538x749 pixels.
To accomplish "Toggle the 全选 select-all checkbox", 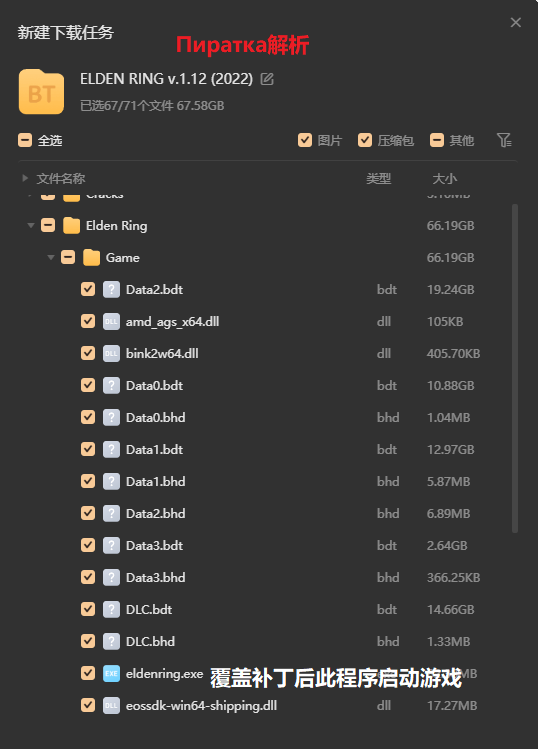I will [25, 140].
